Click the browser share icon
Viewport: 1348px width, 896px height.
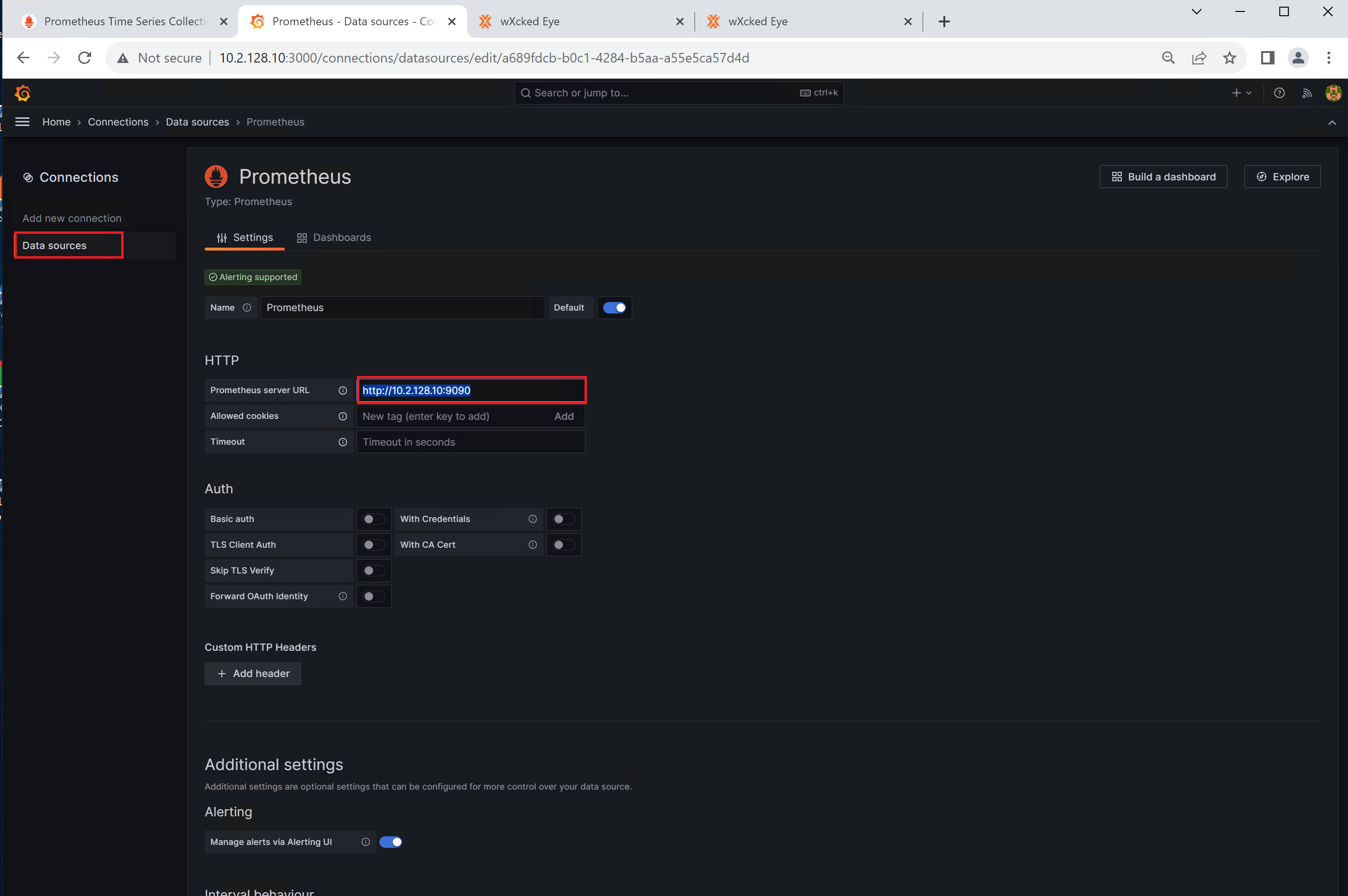(x=1199, y=58)
